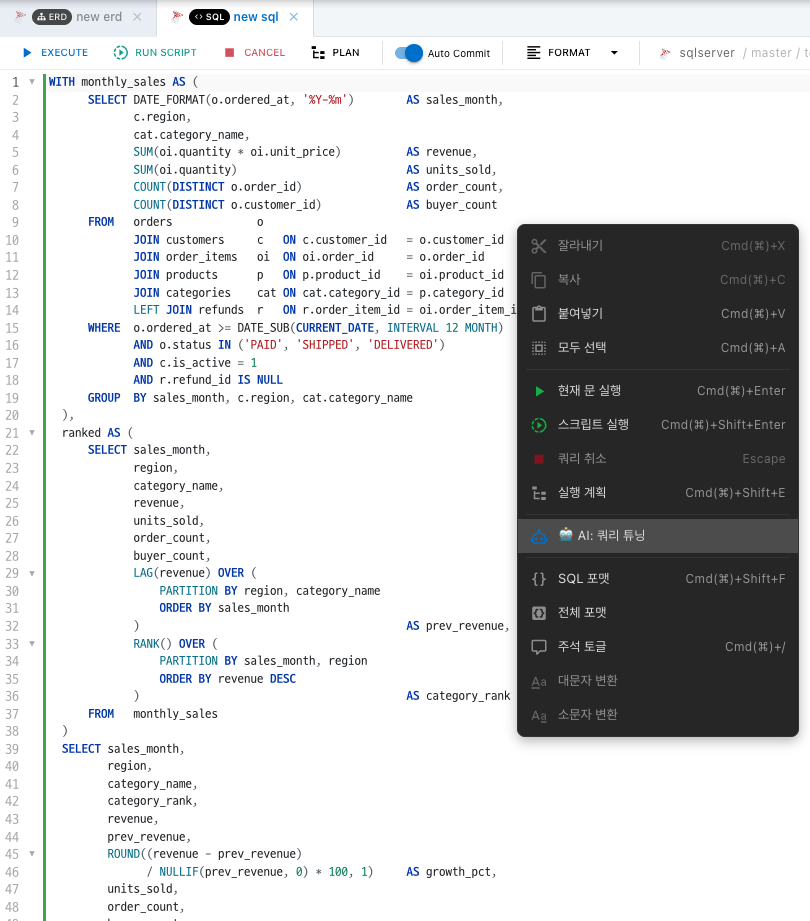
Task: Switch to the new erd tab
Action: tap(78, 17)
